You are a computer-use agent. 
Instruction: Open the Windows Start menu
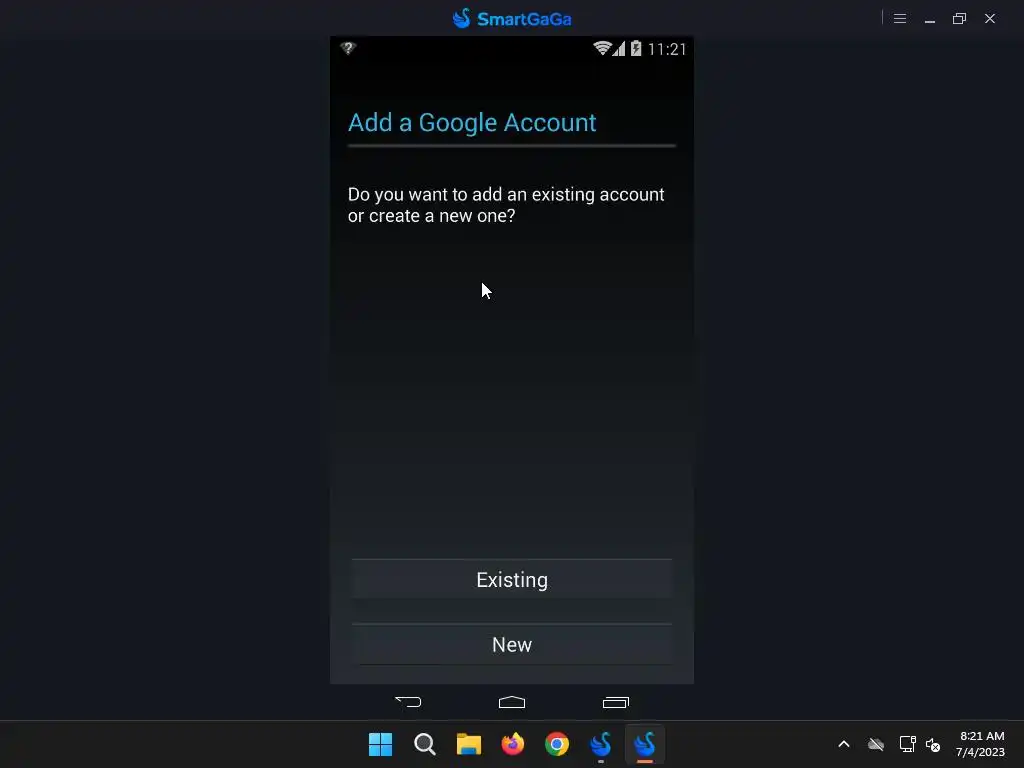380,744
